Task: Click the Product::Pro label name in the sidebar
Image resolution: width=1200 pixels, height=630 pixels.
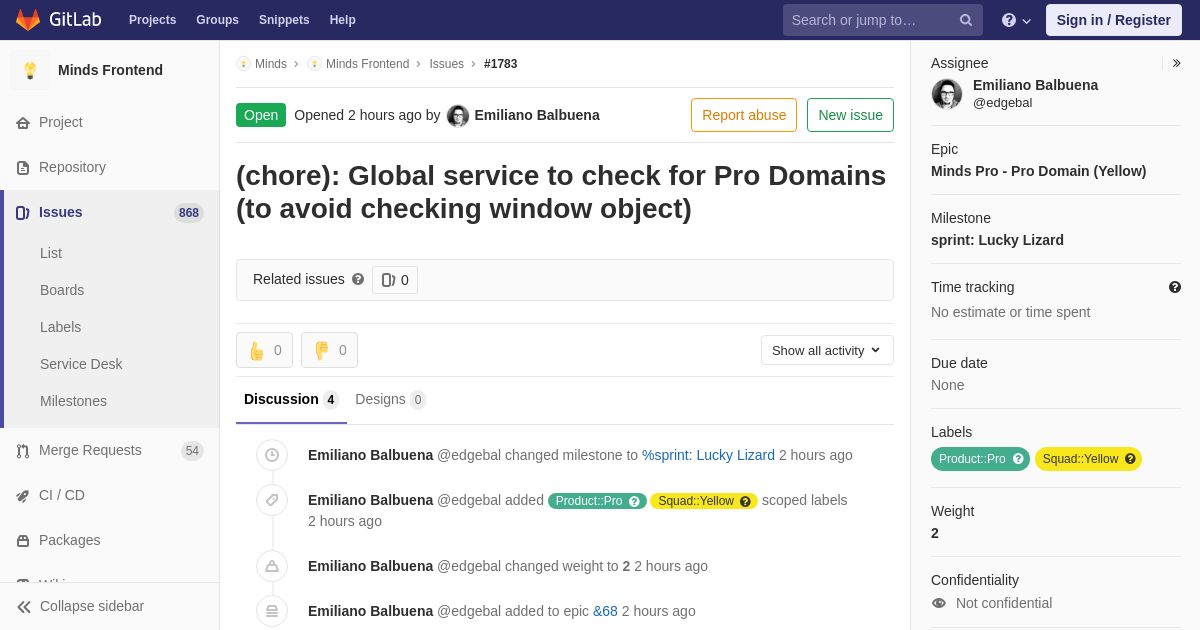Action: (972, 459)
